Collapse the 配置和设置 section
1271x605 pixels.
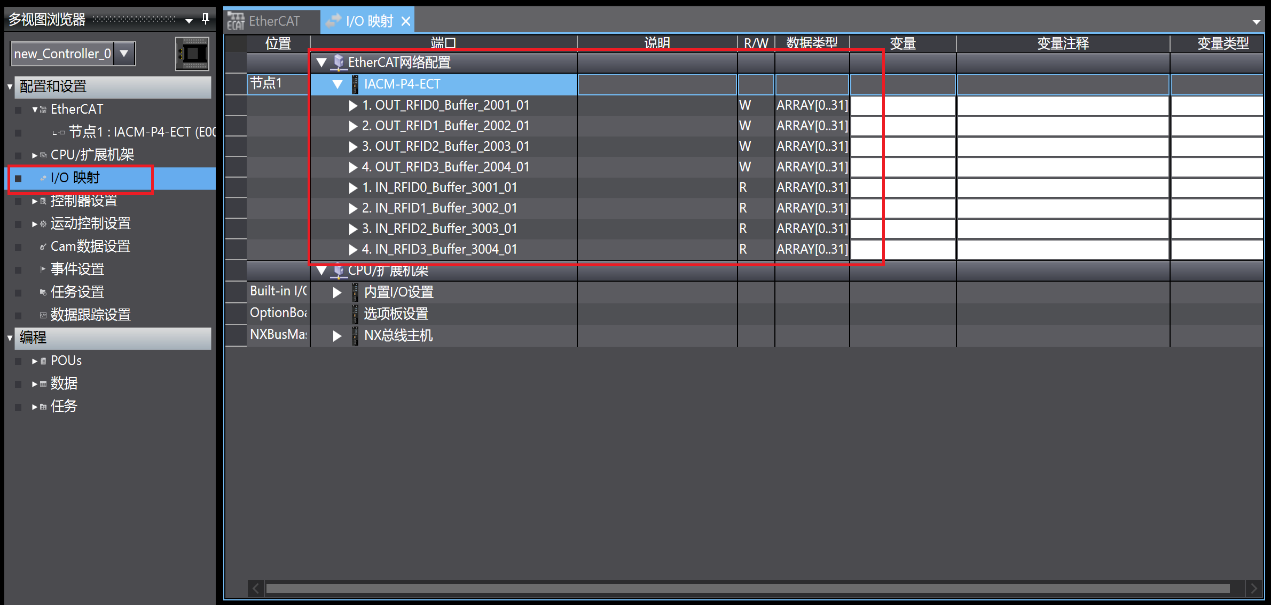[x=11, y=87]
